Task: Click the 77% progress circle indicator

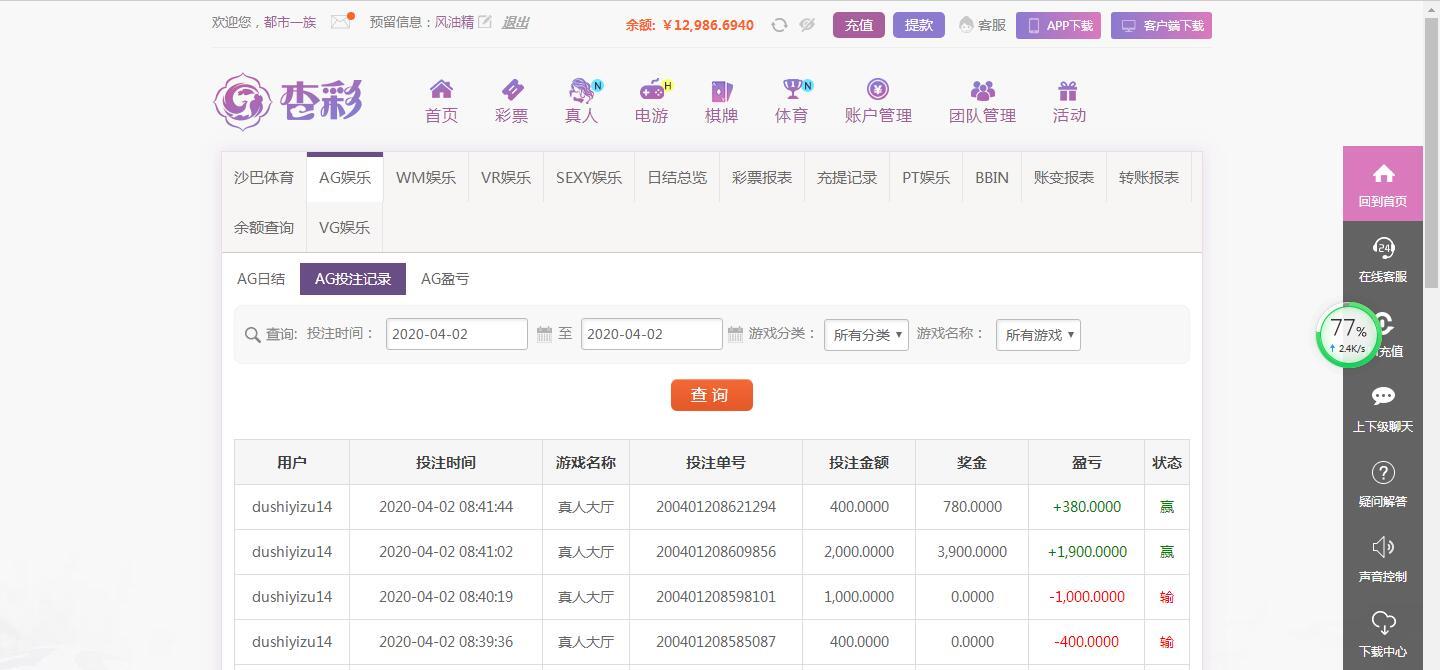Action: click(x=1348, y=336)
